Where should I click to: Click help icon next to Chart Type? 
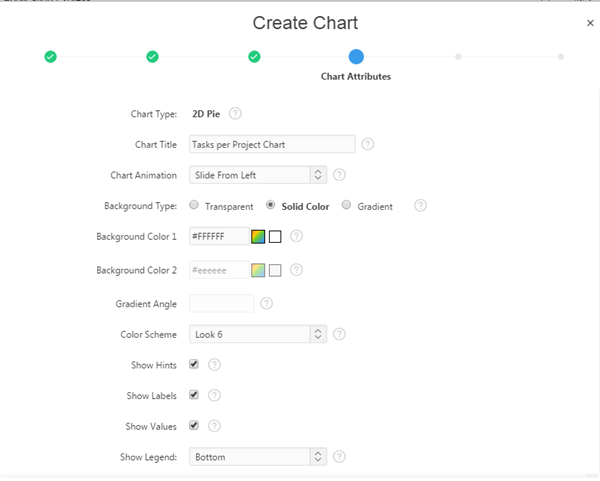pos(235,114)
